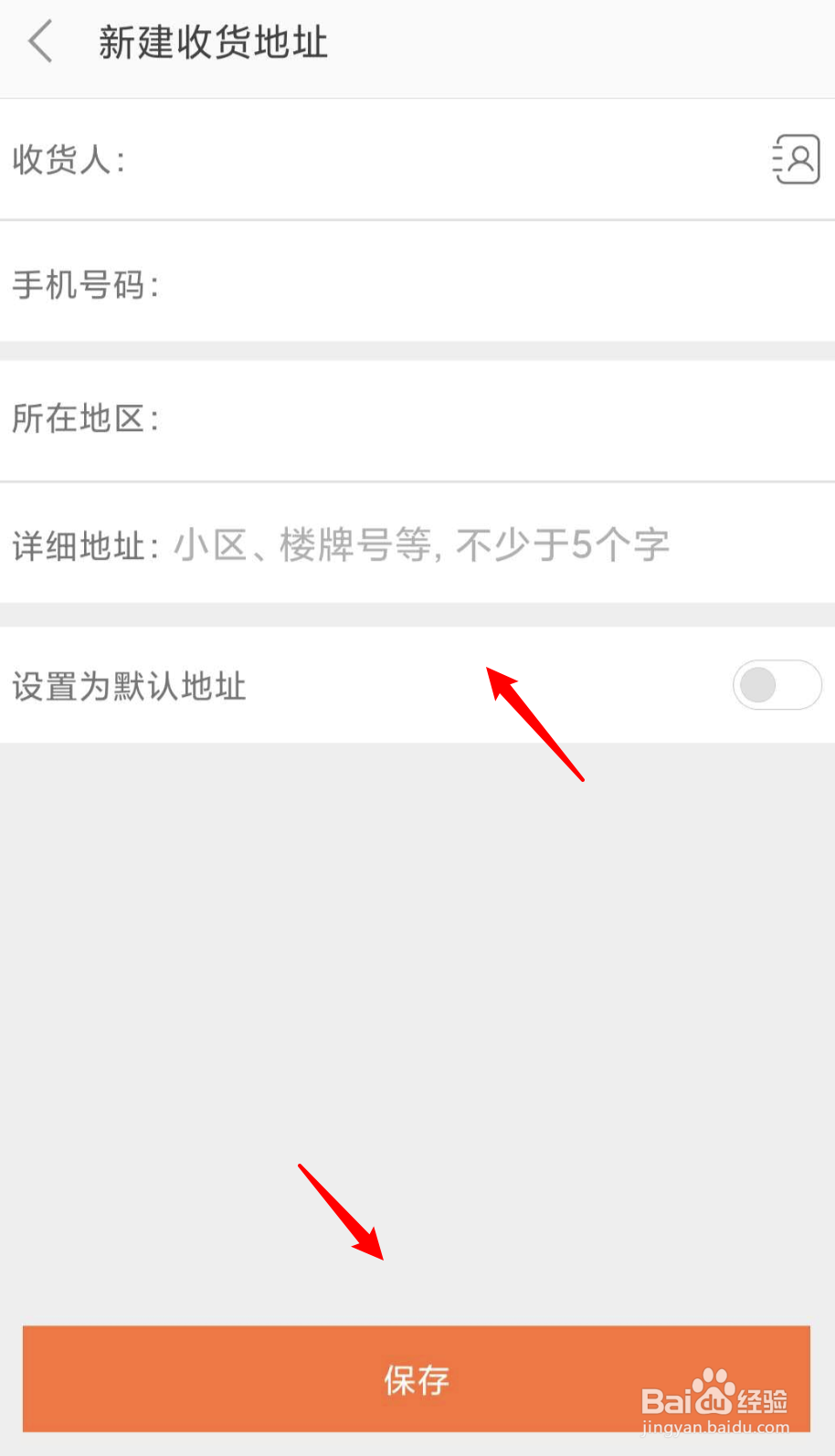Tap the 手机号码 label
The height and width of the screenshot is (1456, 835).
(85, 285)
